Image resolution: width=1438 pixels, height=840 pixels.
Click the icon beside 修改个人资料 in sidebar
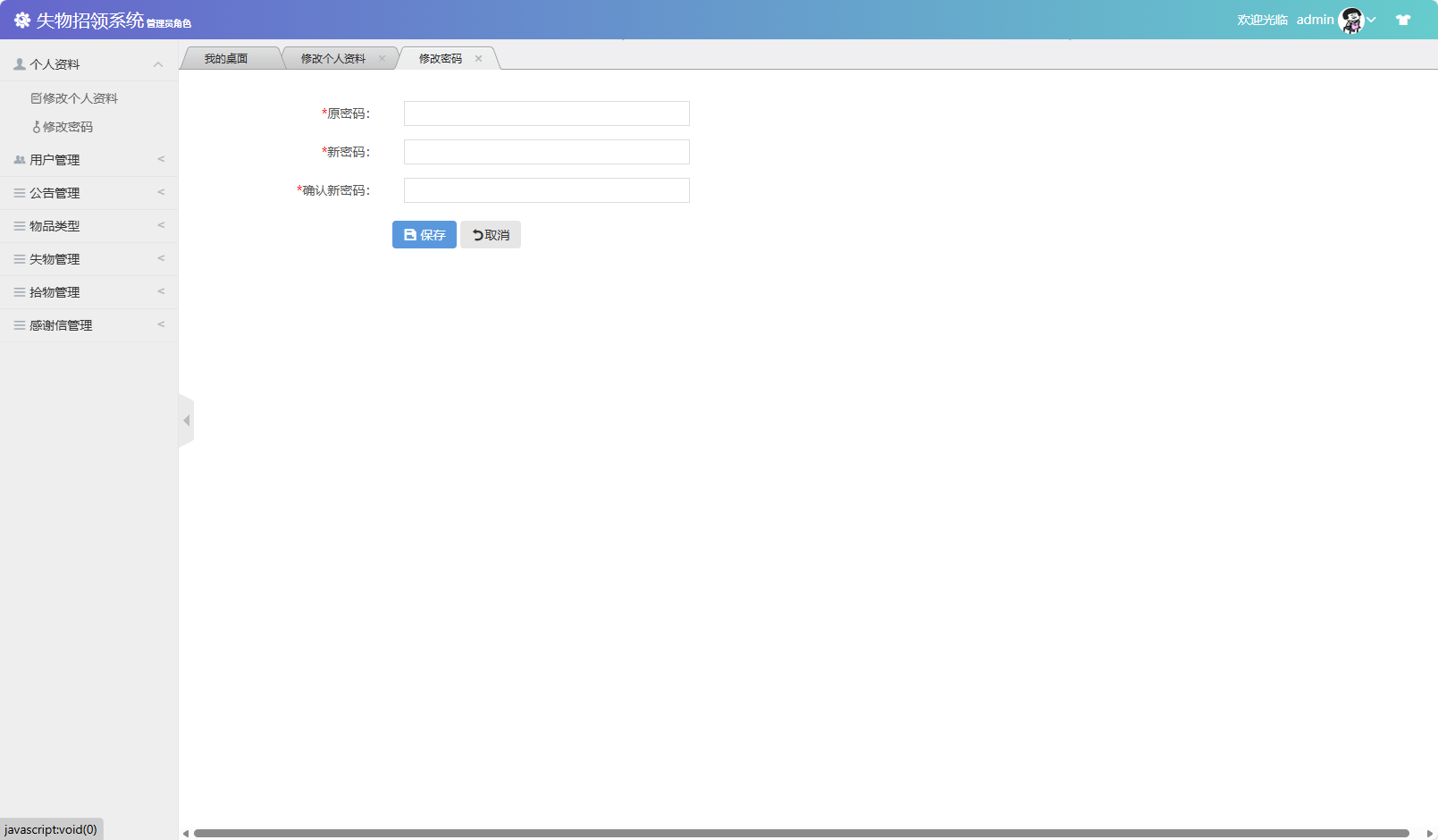36,98
